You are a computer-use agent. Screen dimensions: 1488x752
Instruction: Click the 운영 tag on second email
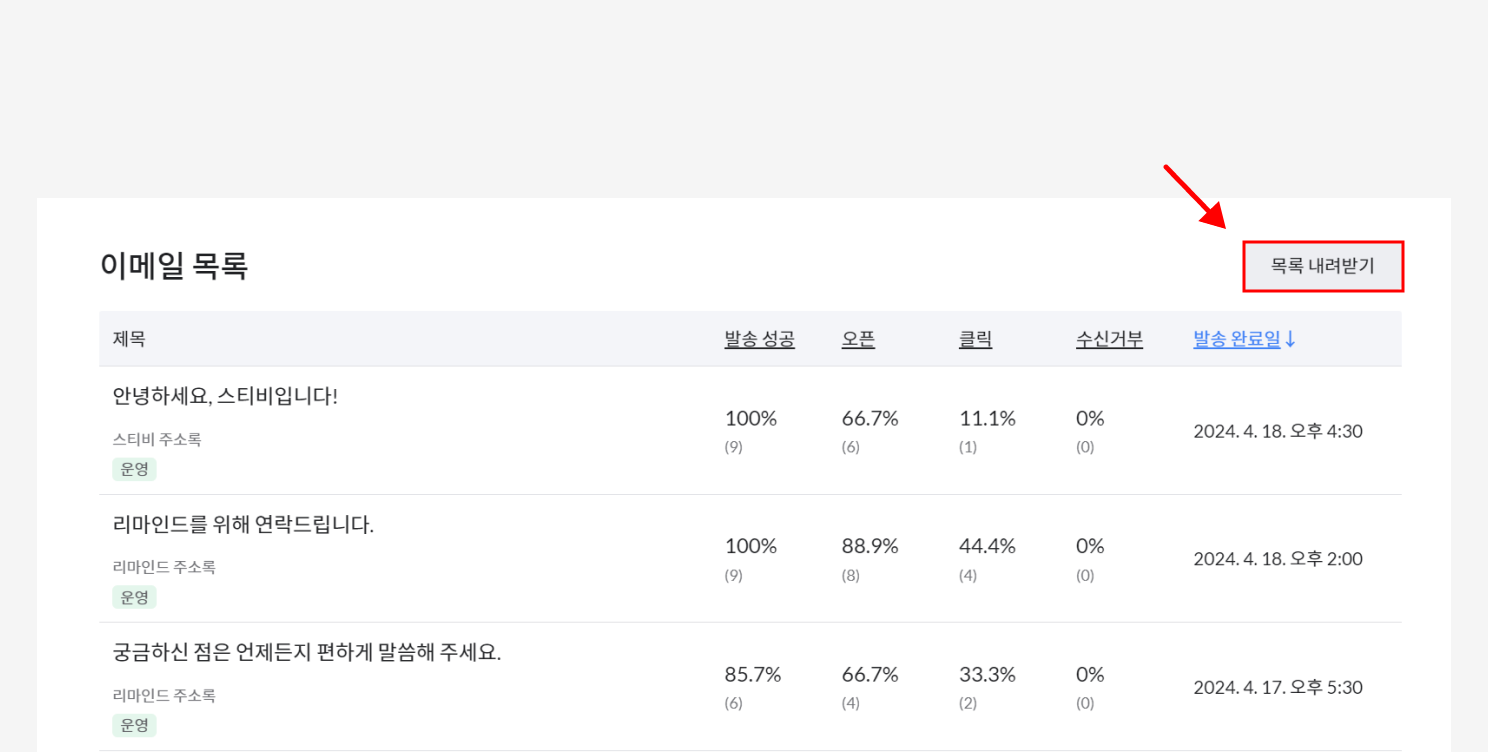coord(134,597)
